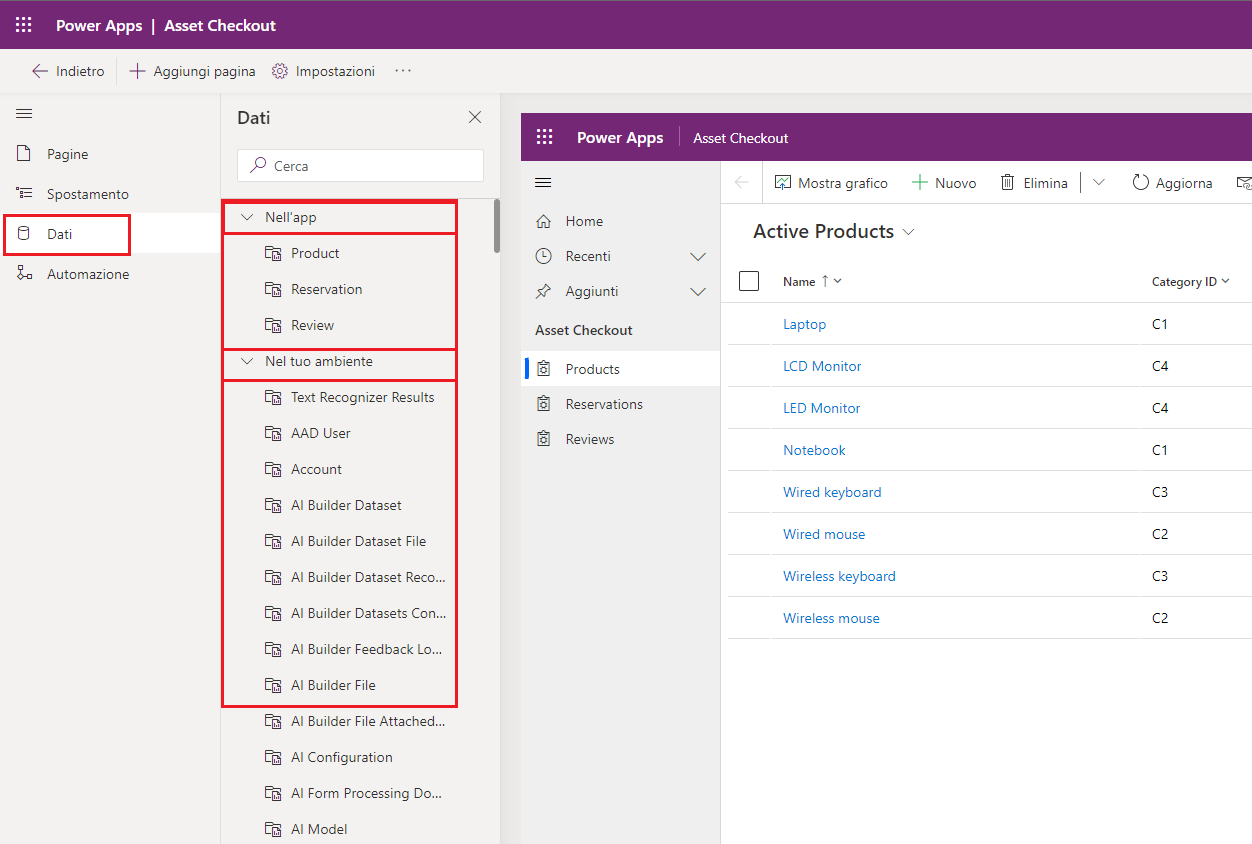Open the Laptop record link
Screen dimensions: 1252x844
[804, 324]
